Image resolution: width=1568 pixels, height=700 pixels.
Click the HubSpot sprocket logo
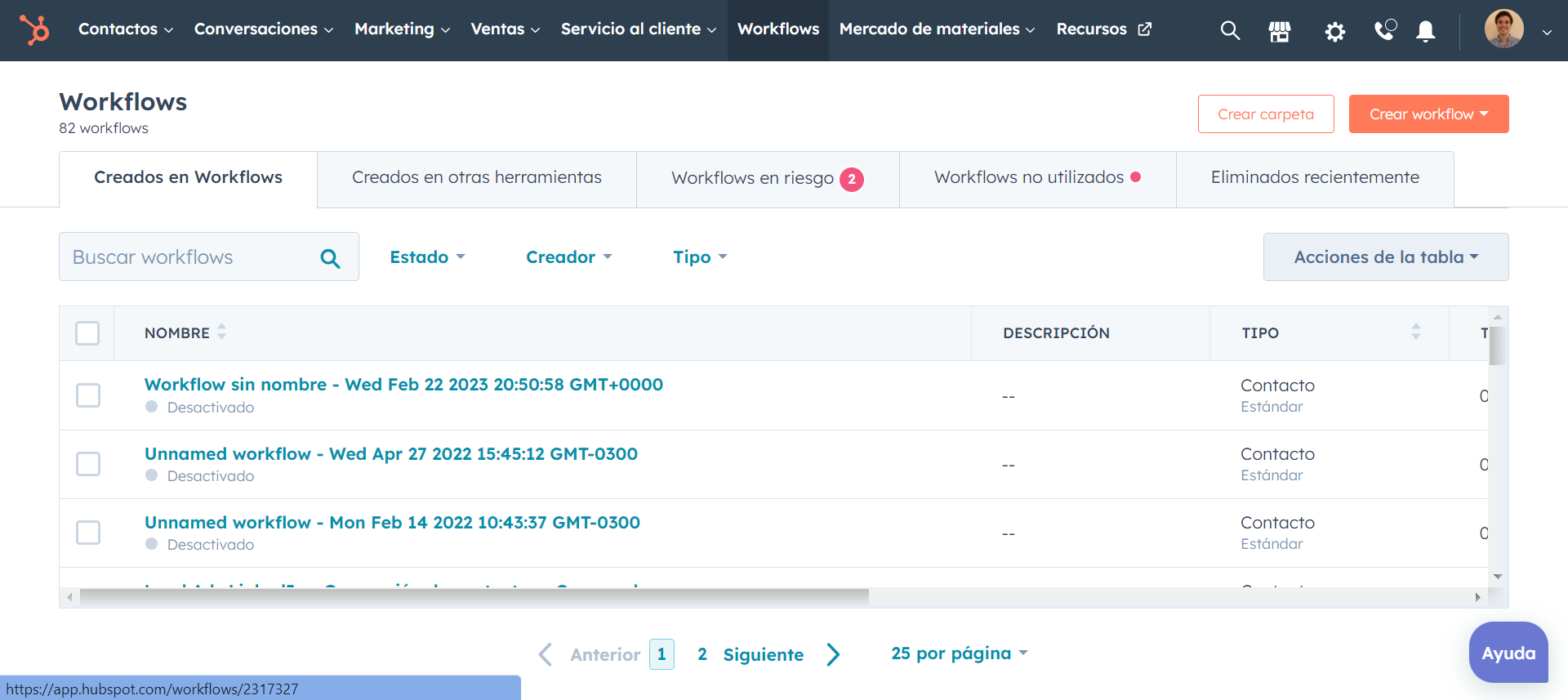[34, 30]
